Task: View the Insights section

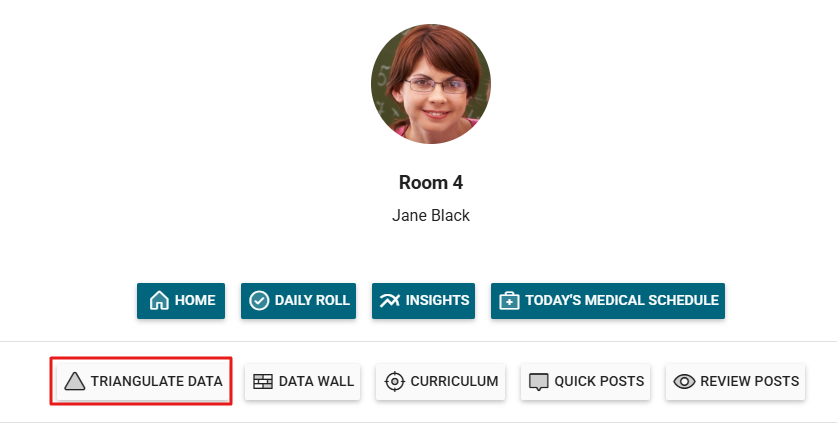Action: pos(424,301)
